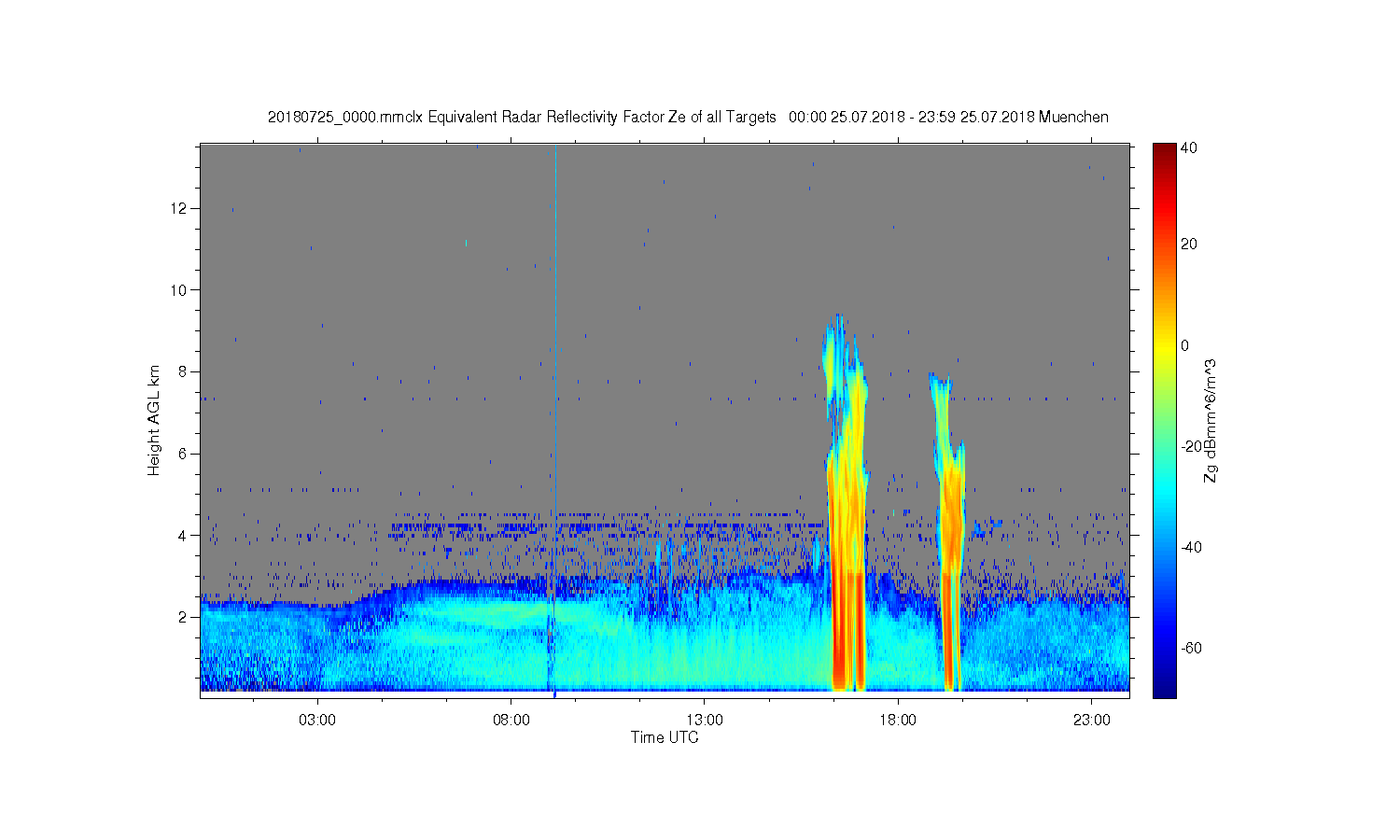Click the colorbar value '40'
This screenshot has height=840, width=1400.
pyautogui.click(x=1189, y=147)
